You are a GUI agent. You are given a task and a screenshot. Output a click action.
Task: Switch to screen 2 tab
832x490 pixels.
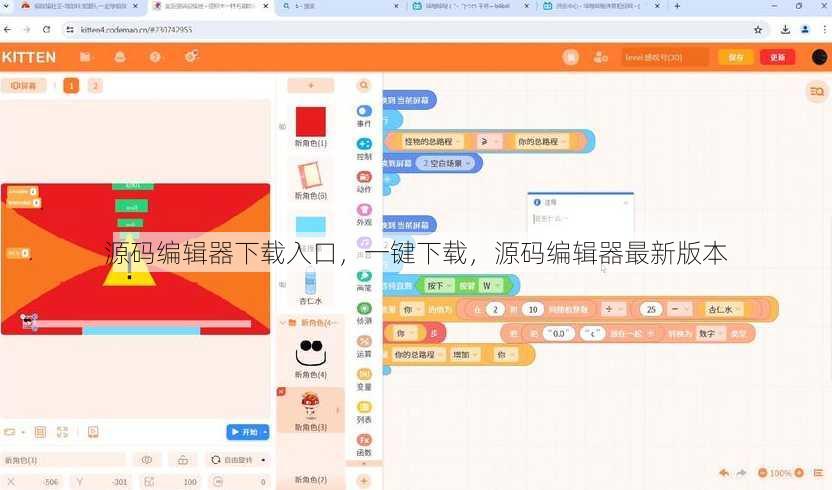tap(95, 85)
